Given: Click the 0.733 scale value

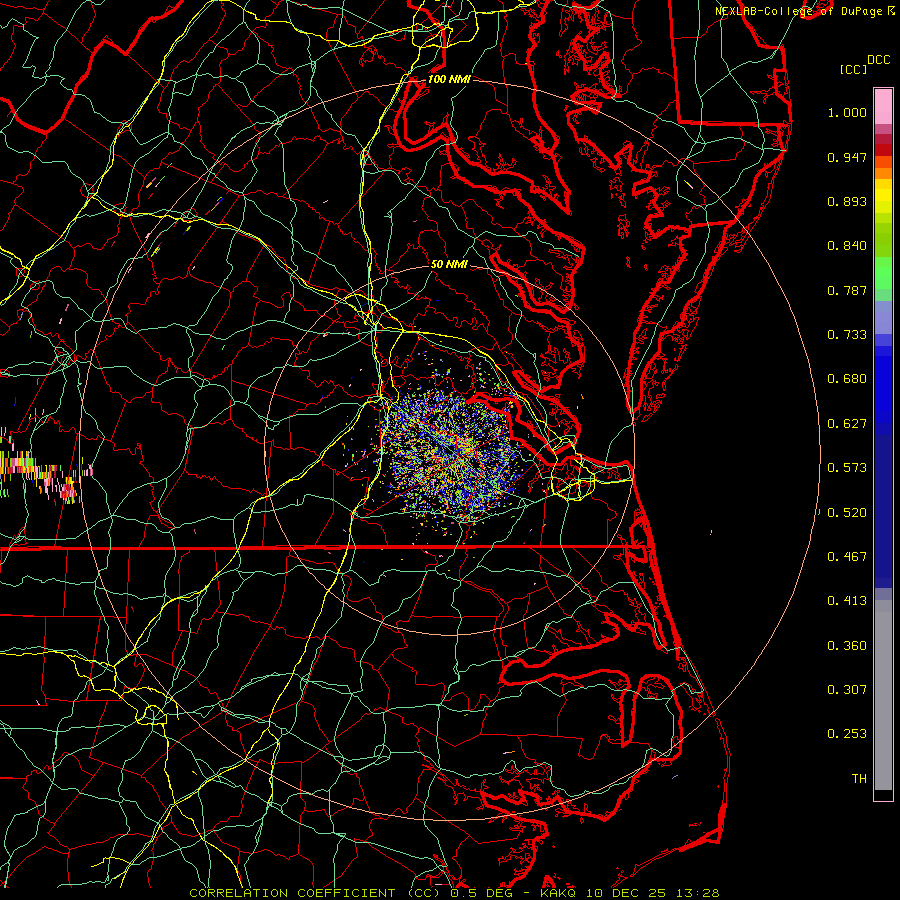Looking at the screenshot, I should 847,335.
